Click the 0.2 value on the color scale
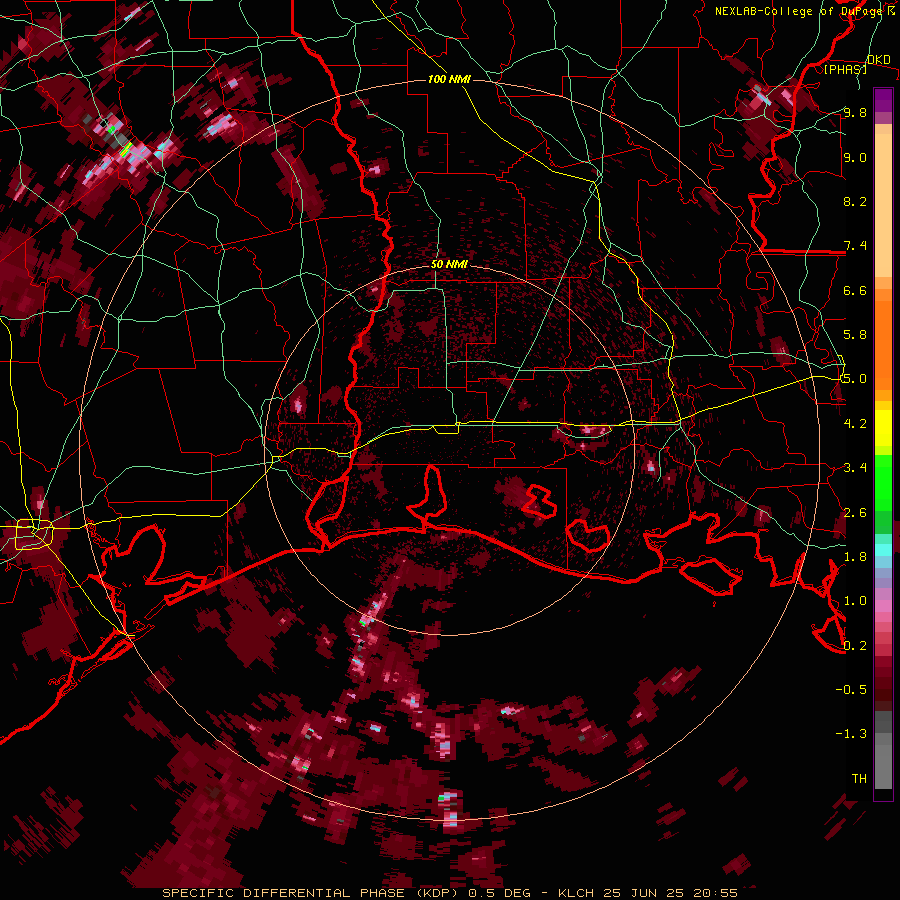Viewport: 900px width, 900px height. tap(855, 646)
